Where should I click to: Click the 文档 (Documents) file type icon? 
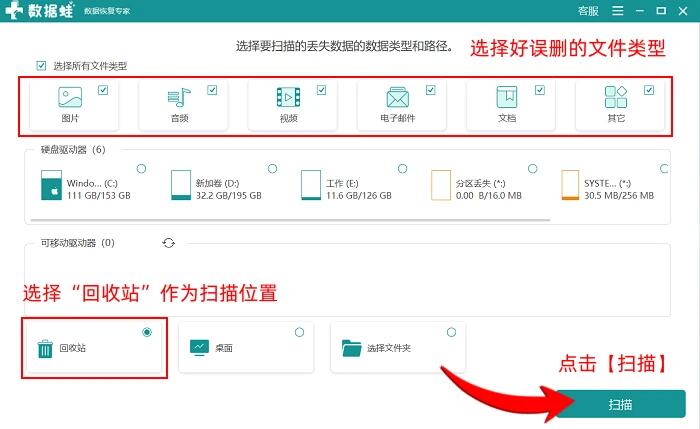pyautogui.click(x=507, y=98)
